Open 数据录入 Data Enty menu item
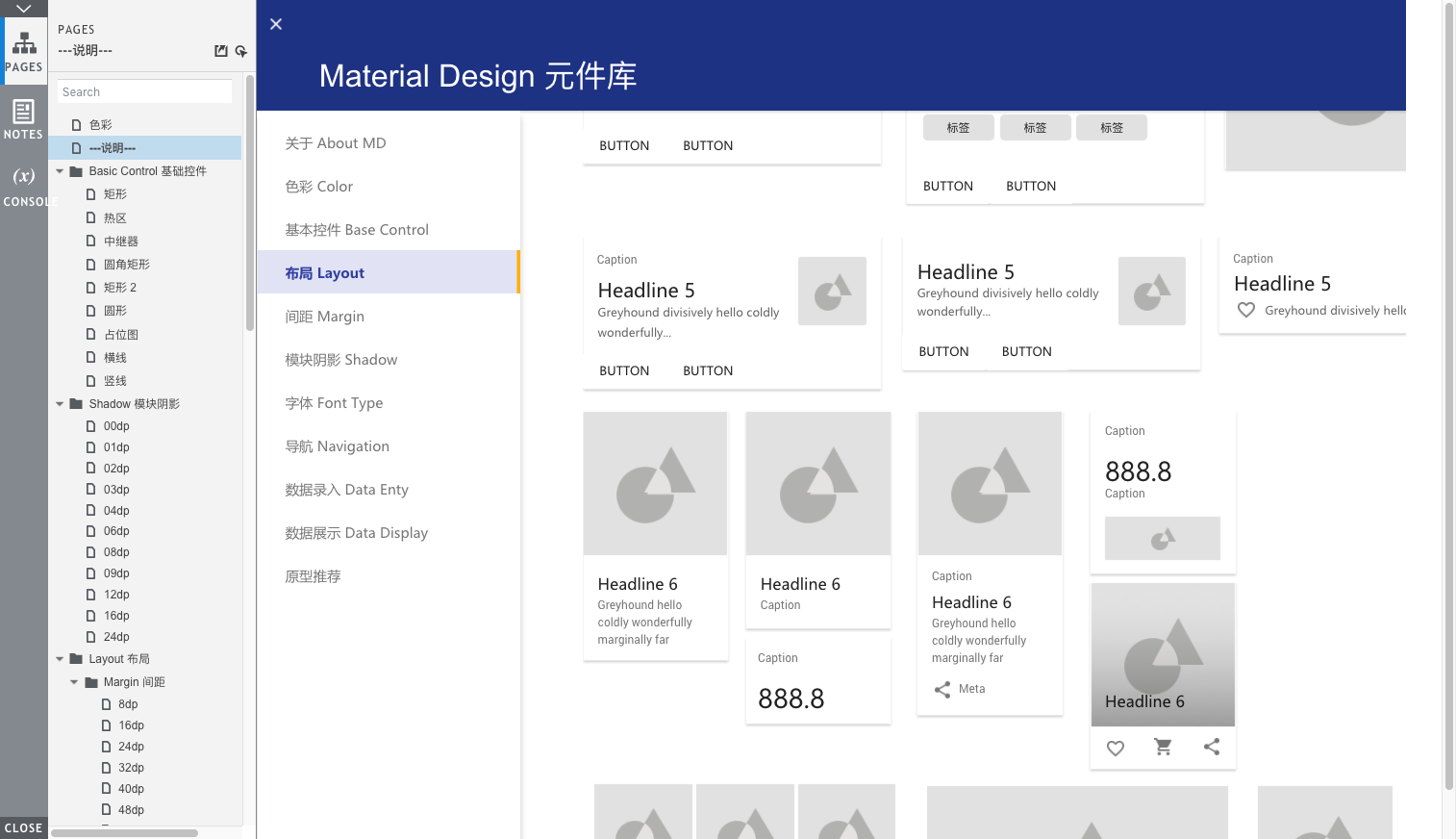This screenshot has width=1456, height=839. [x=389, y=490]
